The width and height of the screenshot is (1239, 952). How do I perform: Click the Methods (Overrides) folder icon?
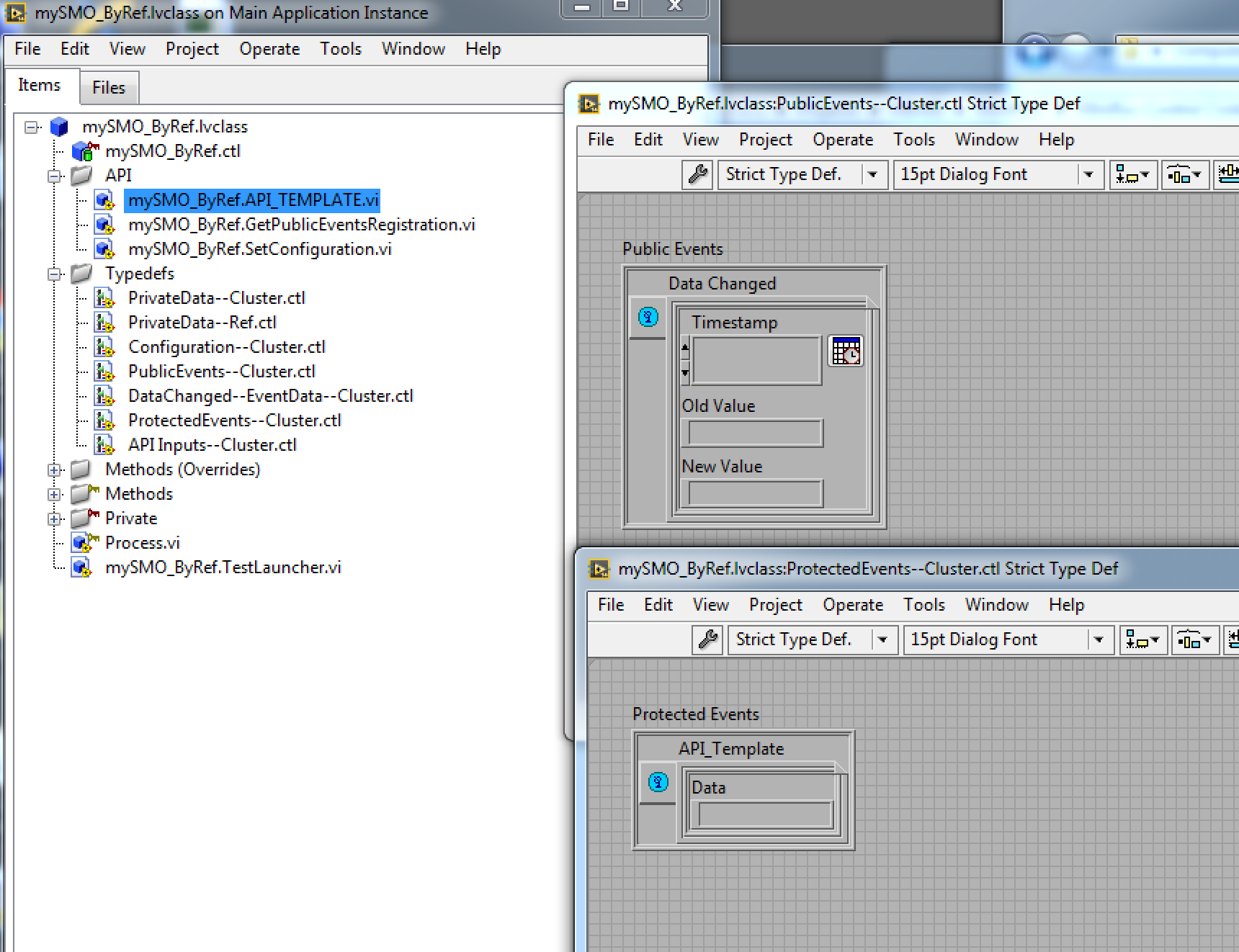(82, 470)
